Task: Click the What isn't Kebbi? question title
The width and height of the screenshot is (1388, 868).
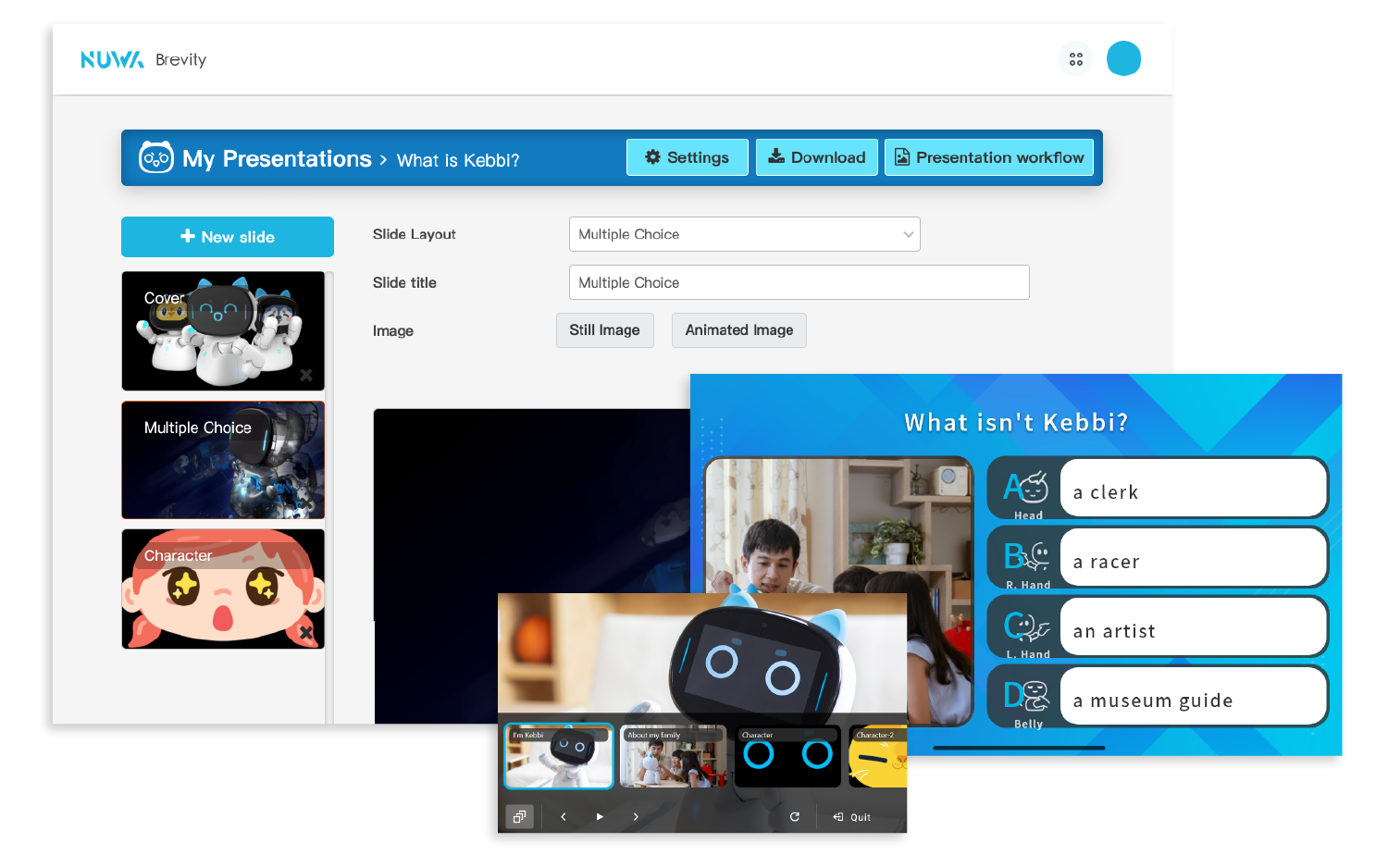Action: coord(1016,423)
